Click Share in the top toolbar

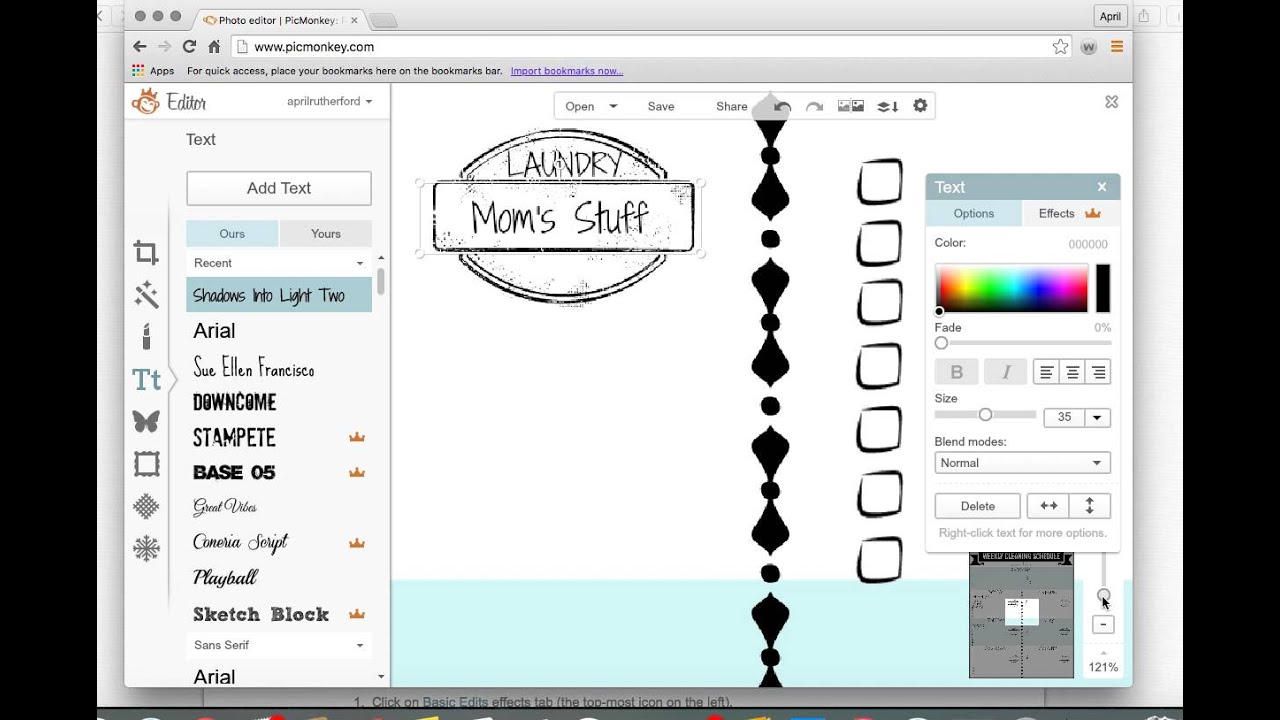pyautogui.click(x=732, y=106)
